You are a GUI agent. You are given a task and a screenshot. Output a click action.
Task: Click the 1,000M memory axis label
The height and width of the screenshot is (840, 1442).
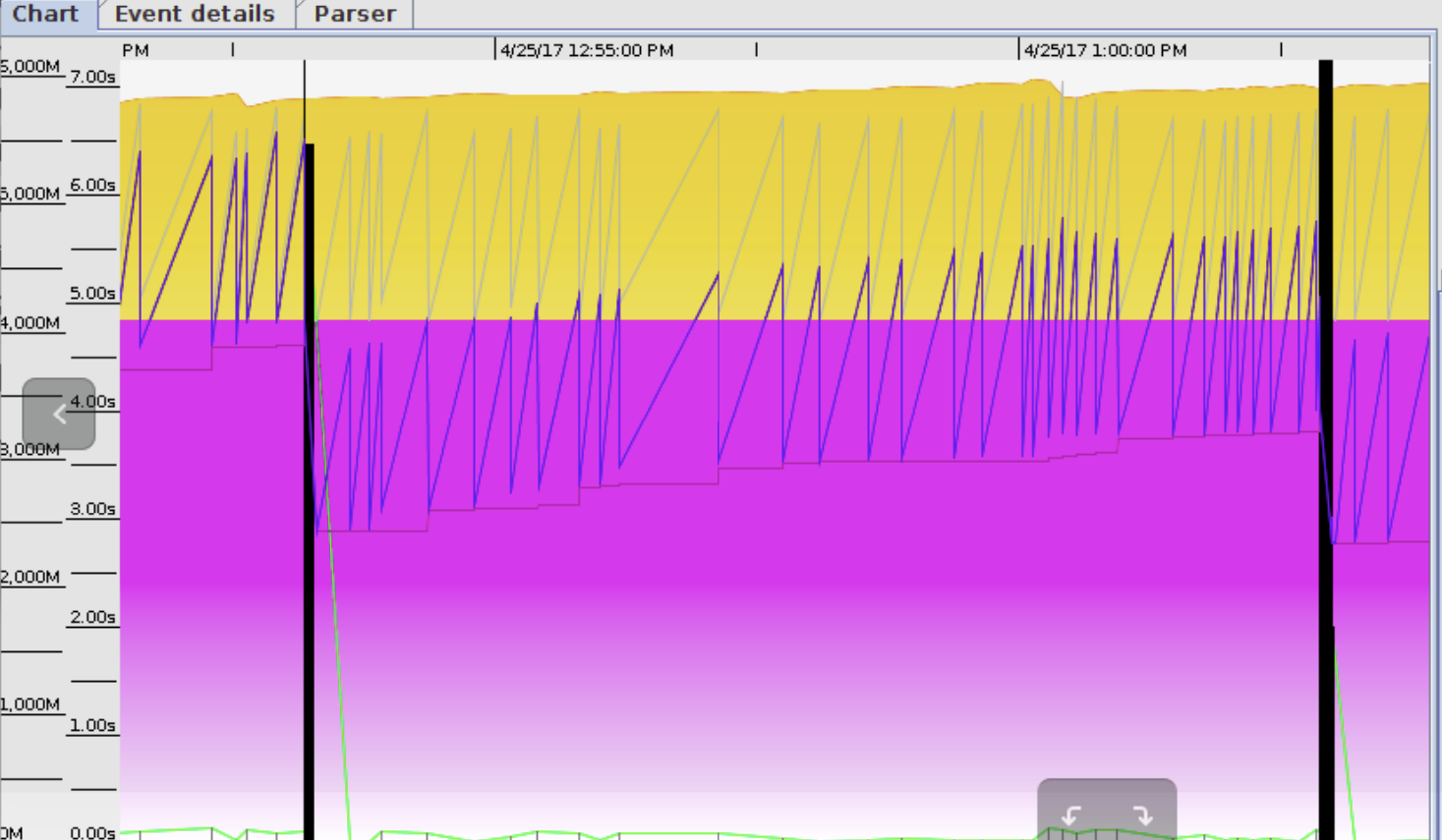tap(30, 704)
